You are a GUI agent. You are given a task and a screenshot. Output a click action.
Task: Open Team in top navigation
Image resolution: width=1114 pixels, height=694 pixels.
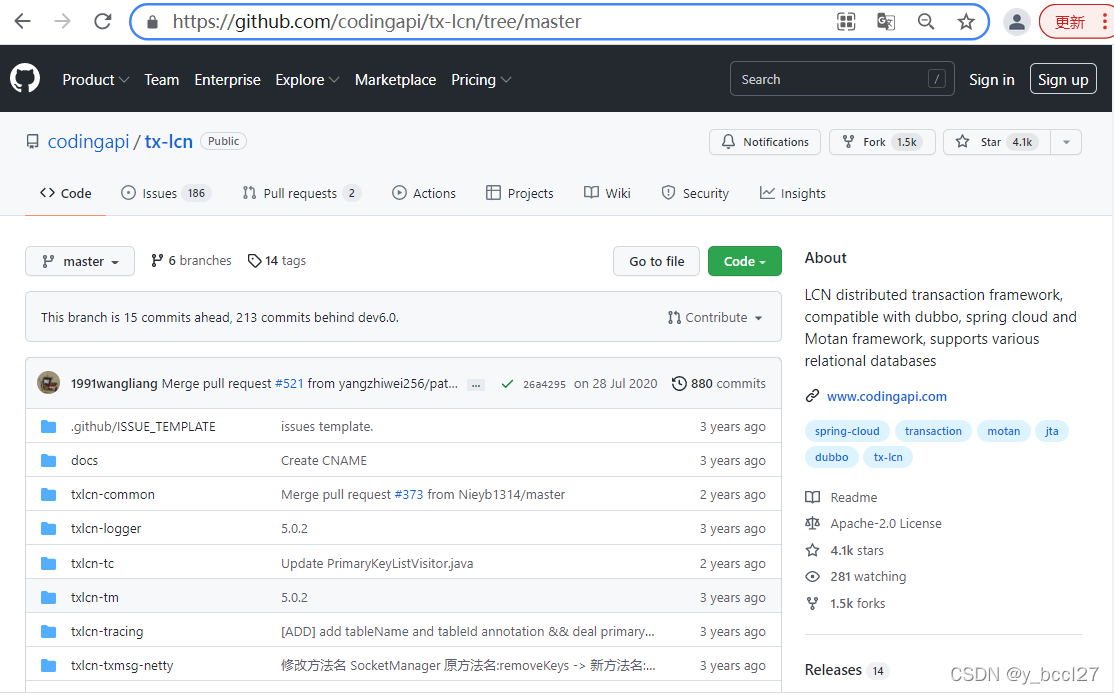tap(161, 80)
